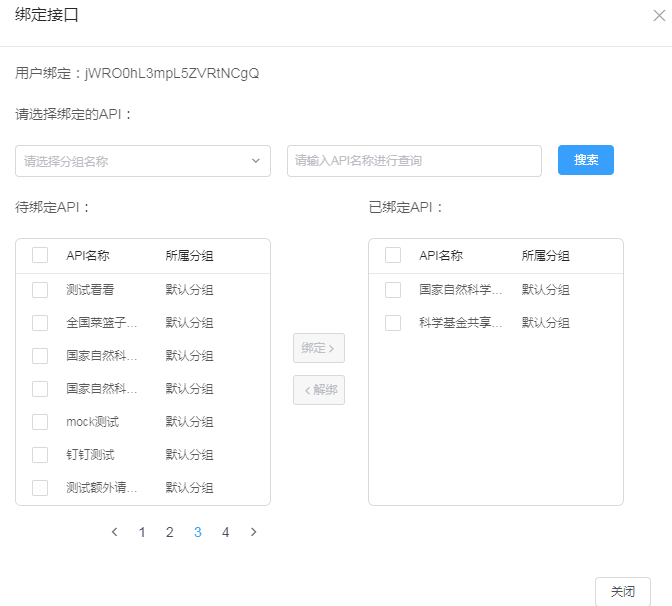Click the 解绑 transfer button
The image size is (672, 606).
click(318, 390)
